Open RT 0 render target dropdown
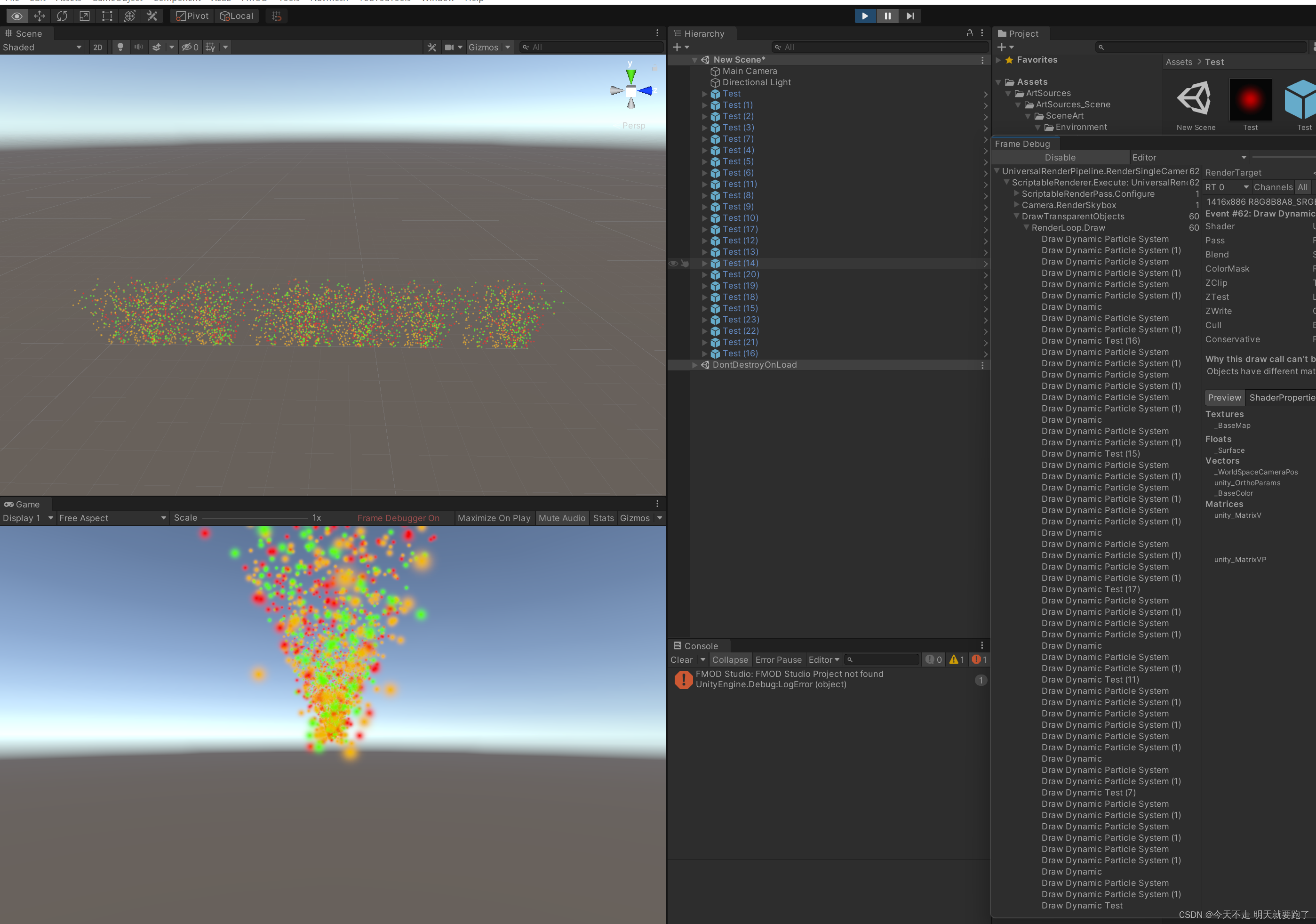This screenshot has height=924, width=1316. click(x=1226, y=187)
